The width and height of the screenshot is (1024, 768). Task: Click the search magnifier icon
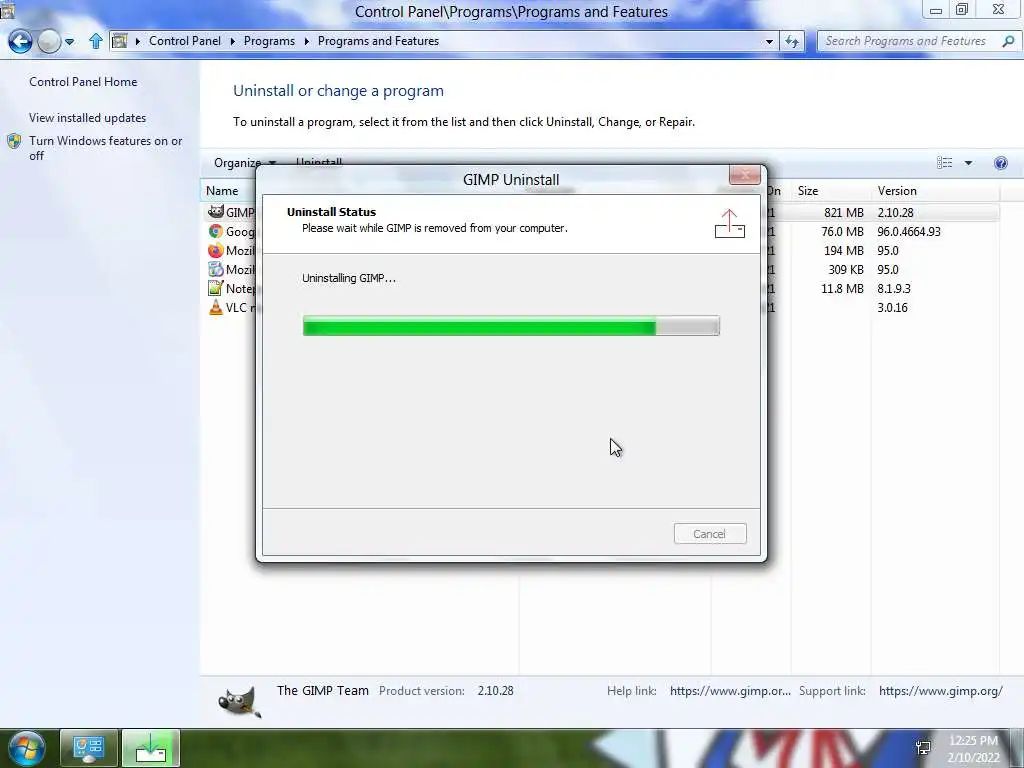pos(1008,41)
